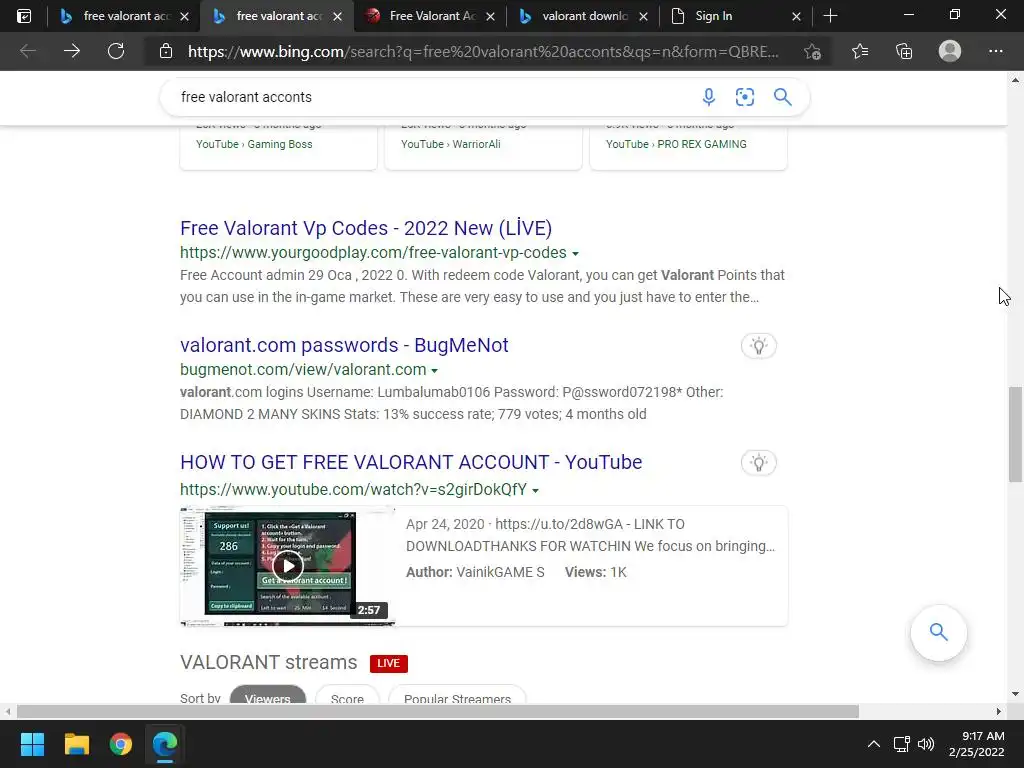The image size is (1024, 768).
Task: Open network status tray icon
Action: pyautogui.click(x=902, y=744)
